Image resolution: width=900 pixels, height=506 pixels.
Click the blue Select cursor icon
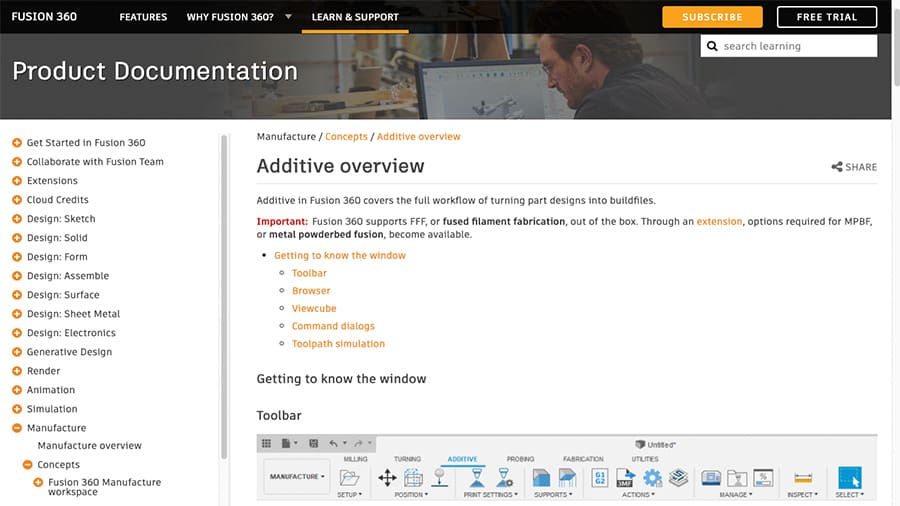[x=849, y=477]
